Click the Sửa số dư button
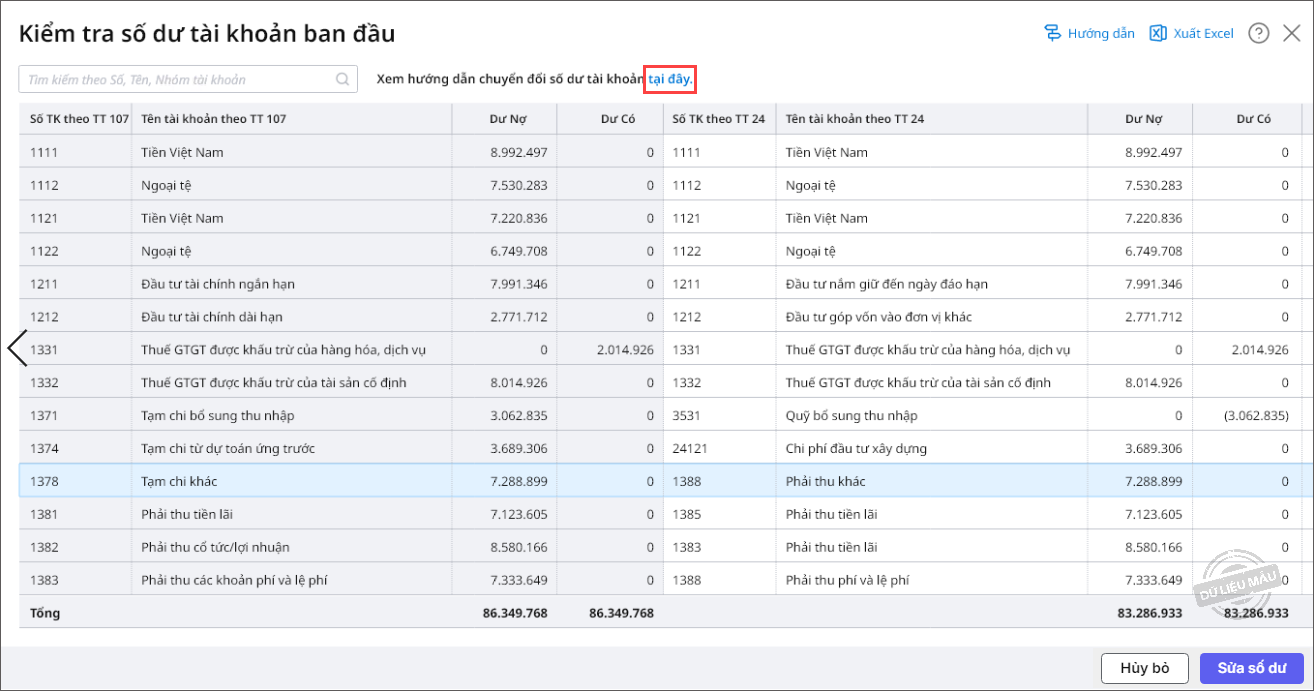This screenshot has width=1314, height=691. [x=1253, y=667]
